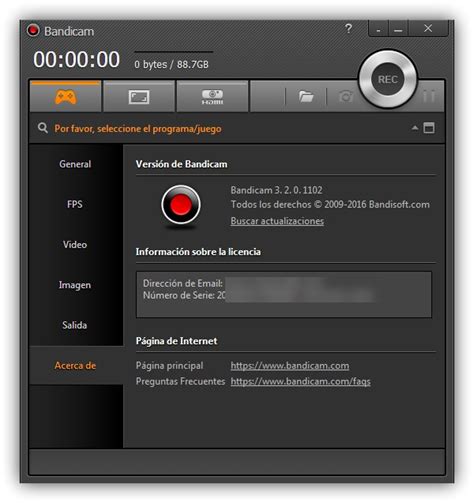Open the https://www.bandicam.com homepage link
Image resolution: width=474 pixels, height=503 pixels.
[x=290, y=366]
